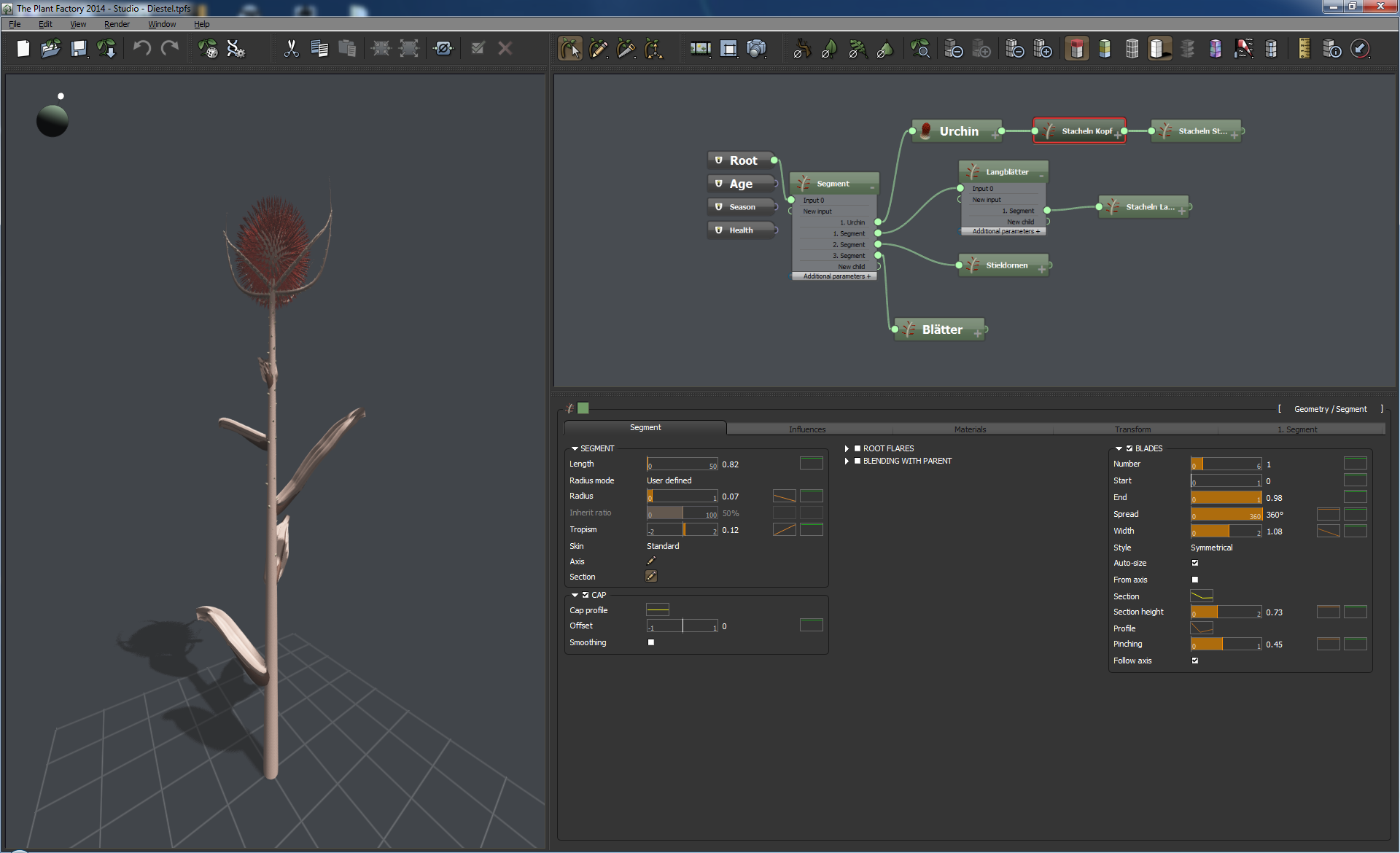This screenshot has height=853, width=1400.
Task: Uncheck the BLADES section checkbox
Action: pos(1129,448)
